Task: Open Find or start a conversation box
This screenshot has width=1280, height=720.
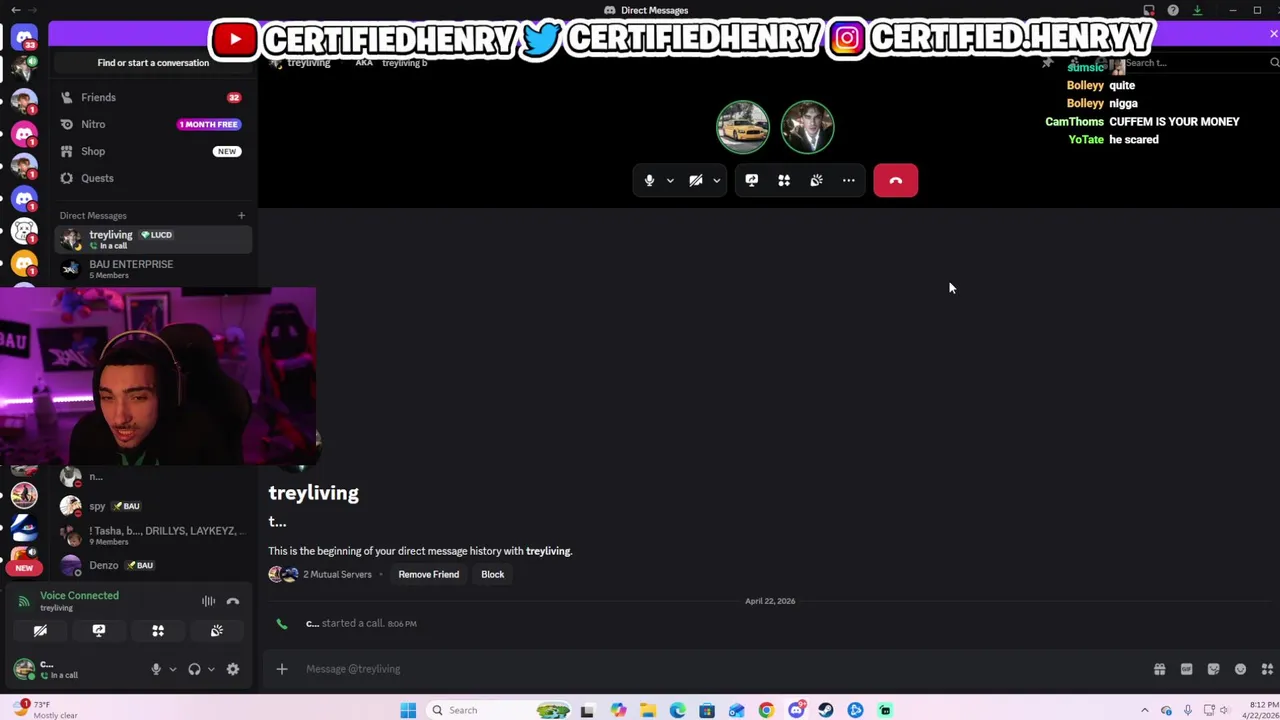Action: (x=153, y=63)
